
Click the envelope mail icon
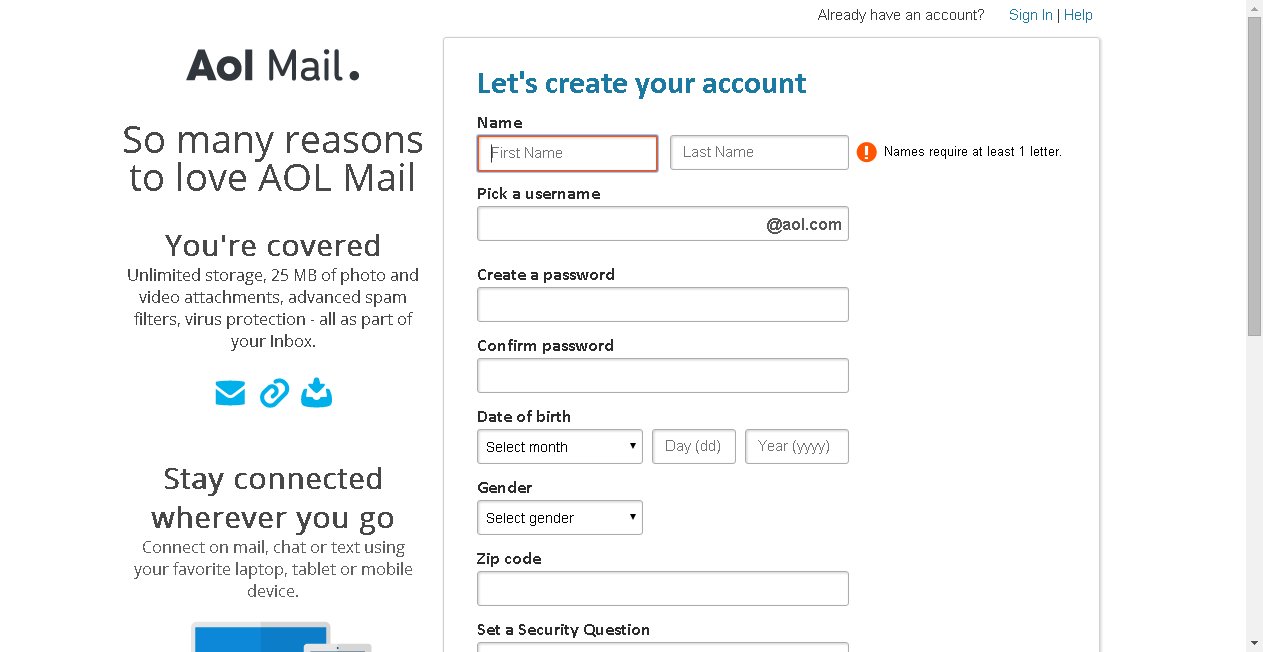(x=230, y=393)
